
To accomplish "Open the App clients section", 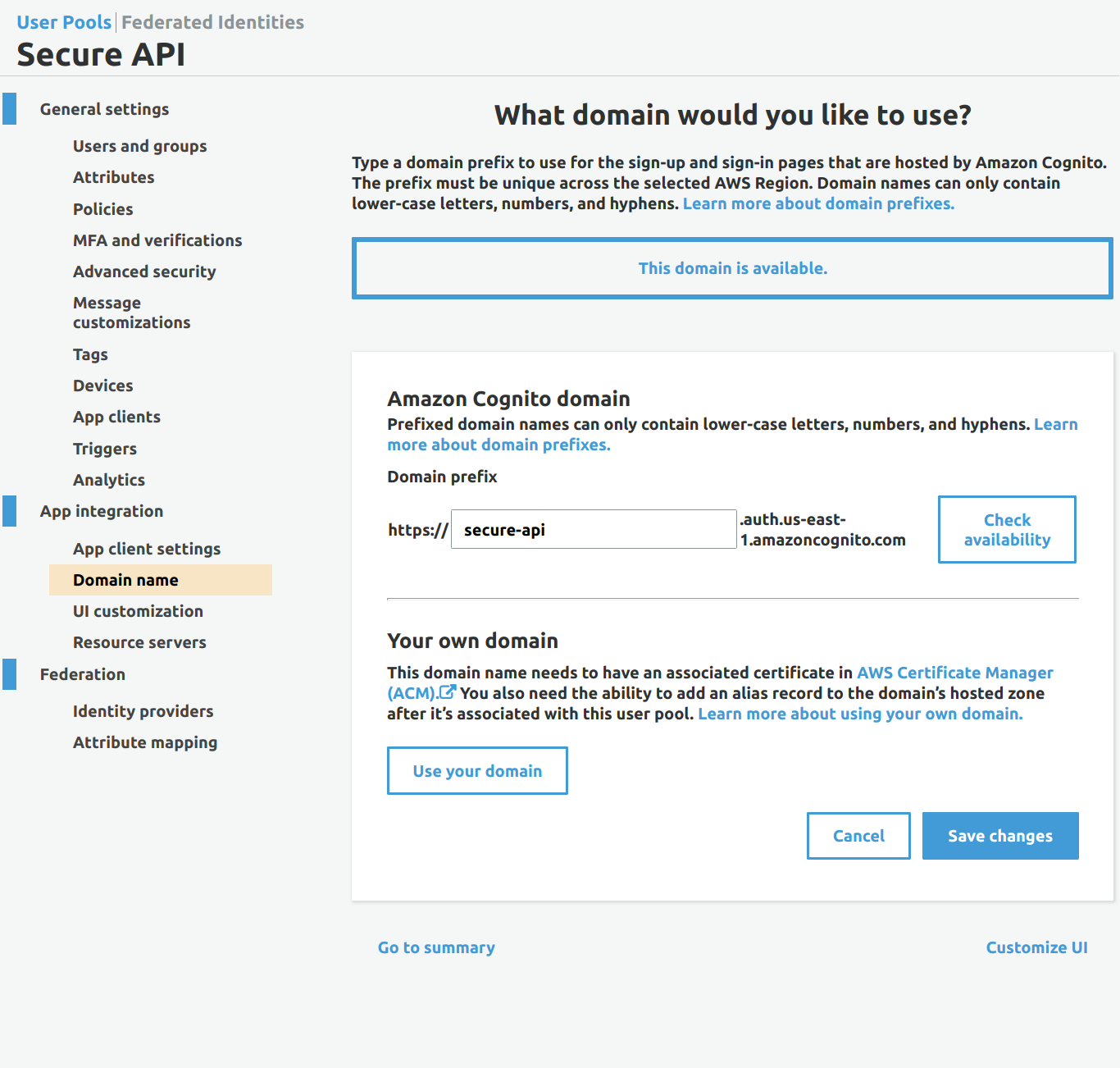I will 116,417.
